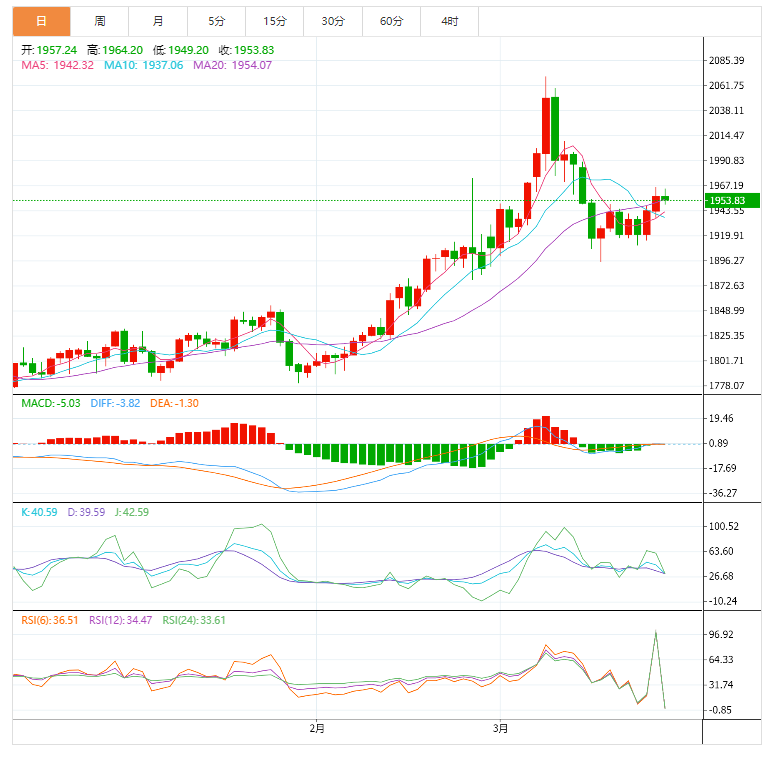The height and width of the screenshot is (758, 773).
Task: Click the MA10: 1937.06 legend label
Action: [x=143, y=65]
